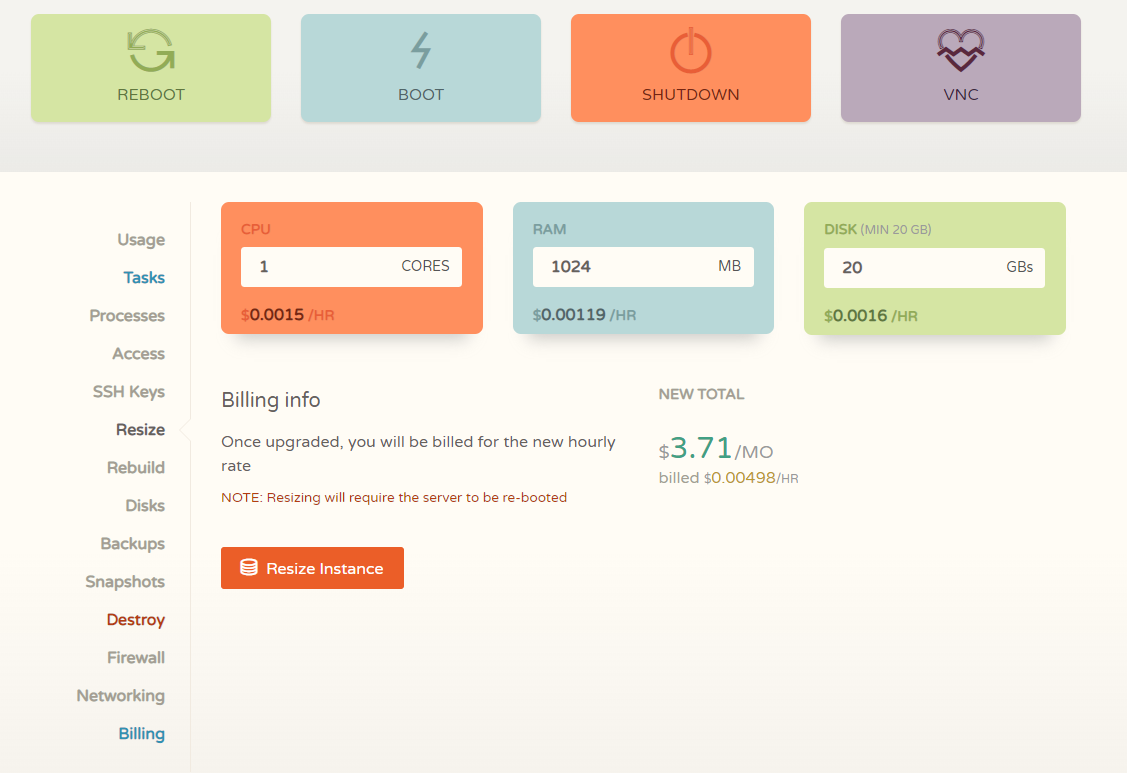Open Processes from the sidebar
Viewport: 1127px width, 773px height.
point(127,316)
